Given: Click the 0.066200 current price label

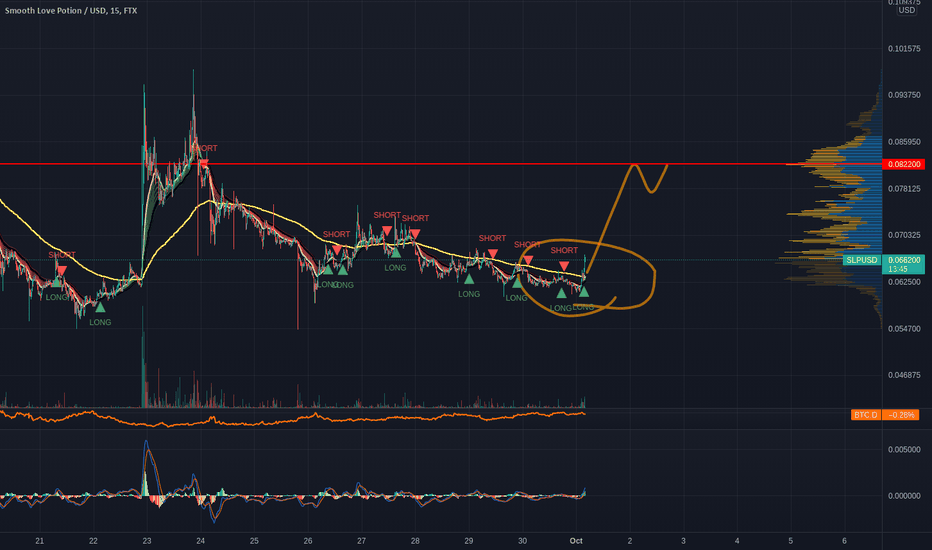Looking at the screenshot, I should (904, 260).
